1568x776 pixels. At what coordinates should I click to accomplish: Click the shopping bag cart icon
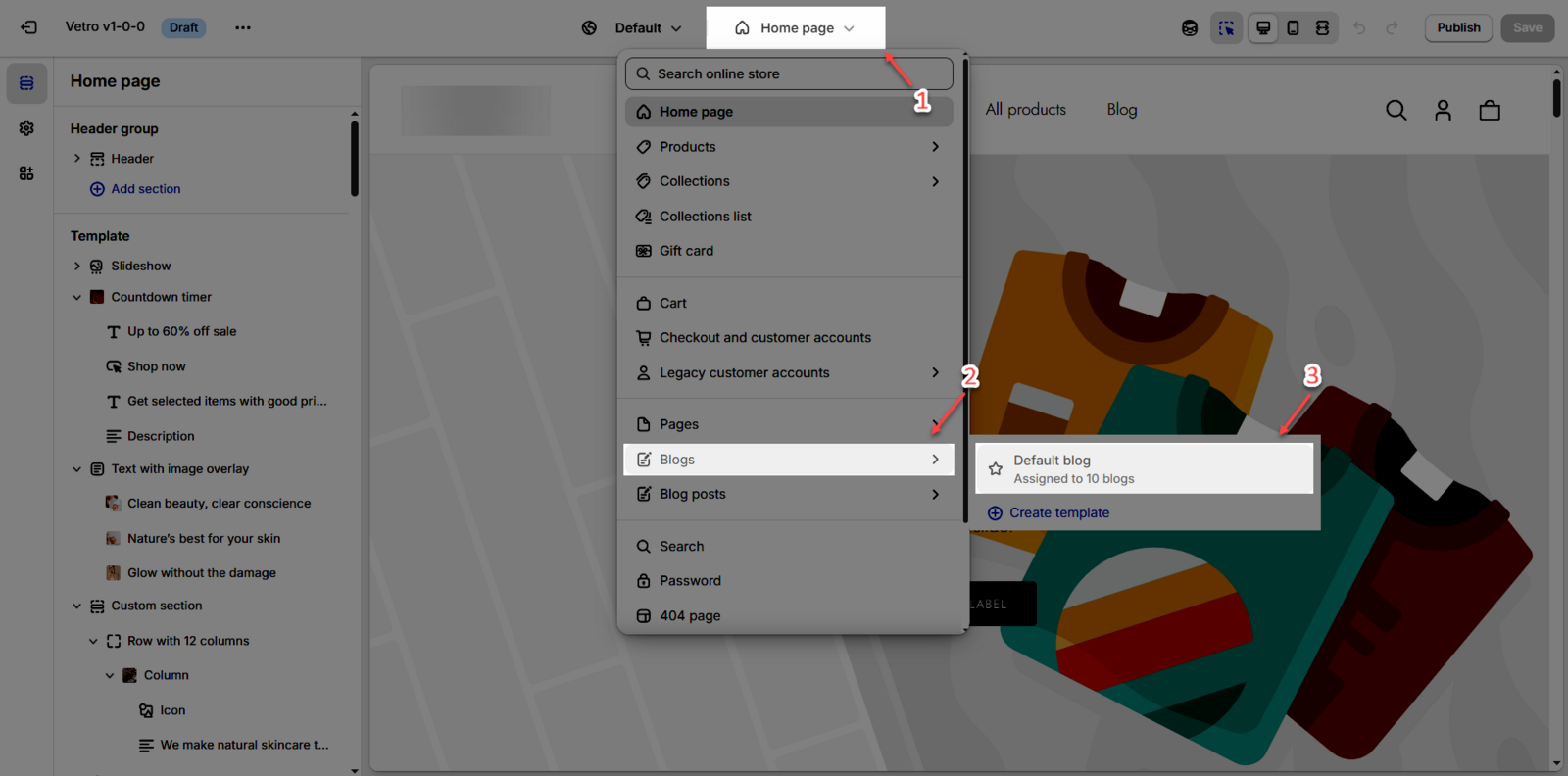click(1489, 111)
